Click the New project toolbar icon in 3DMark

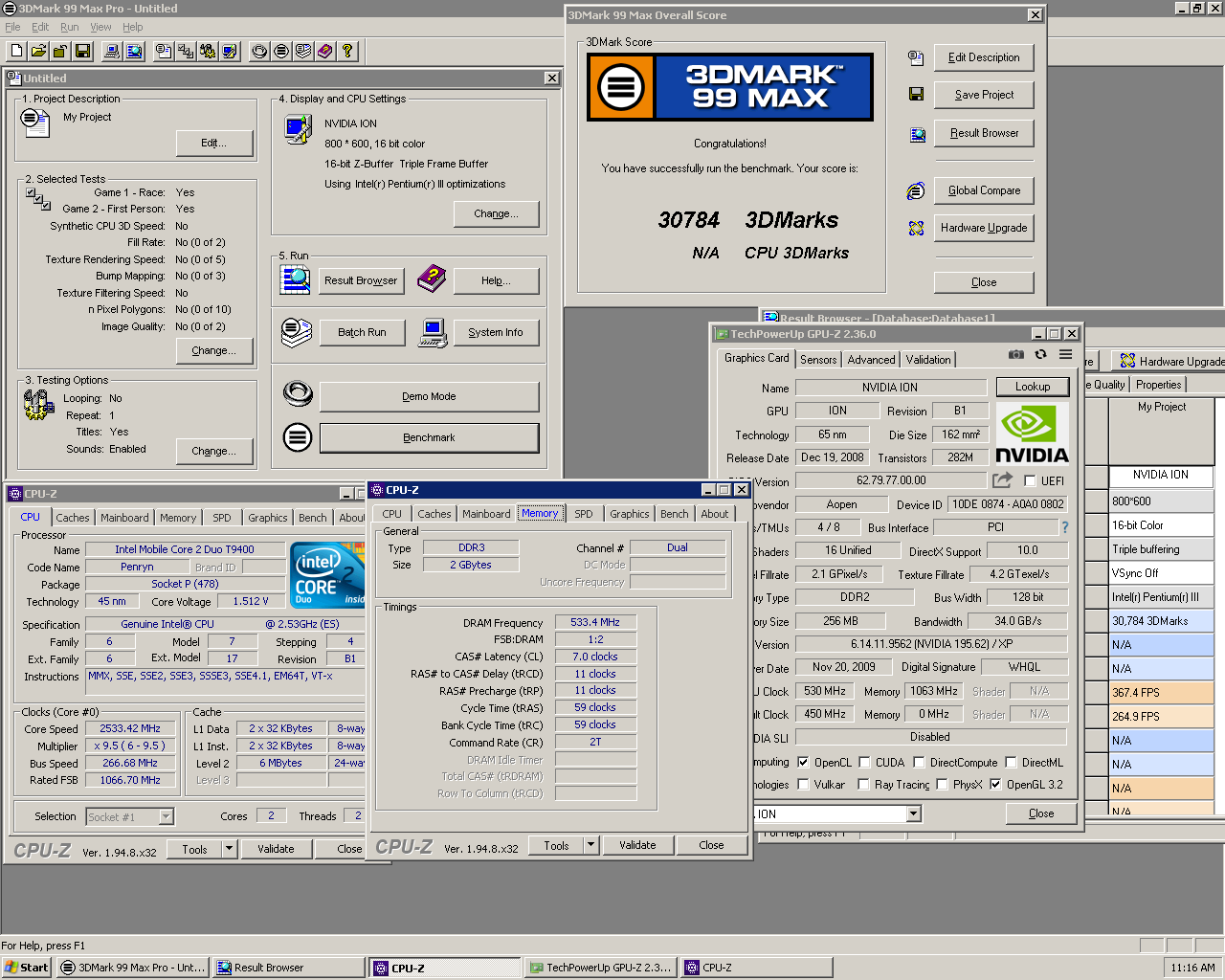16,52
